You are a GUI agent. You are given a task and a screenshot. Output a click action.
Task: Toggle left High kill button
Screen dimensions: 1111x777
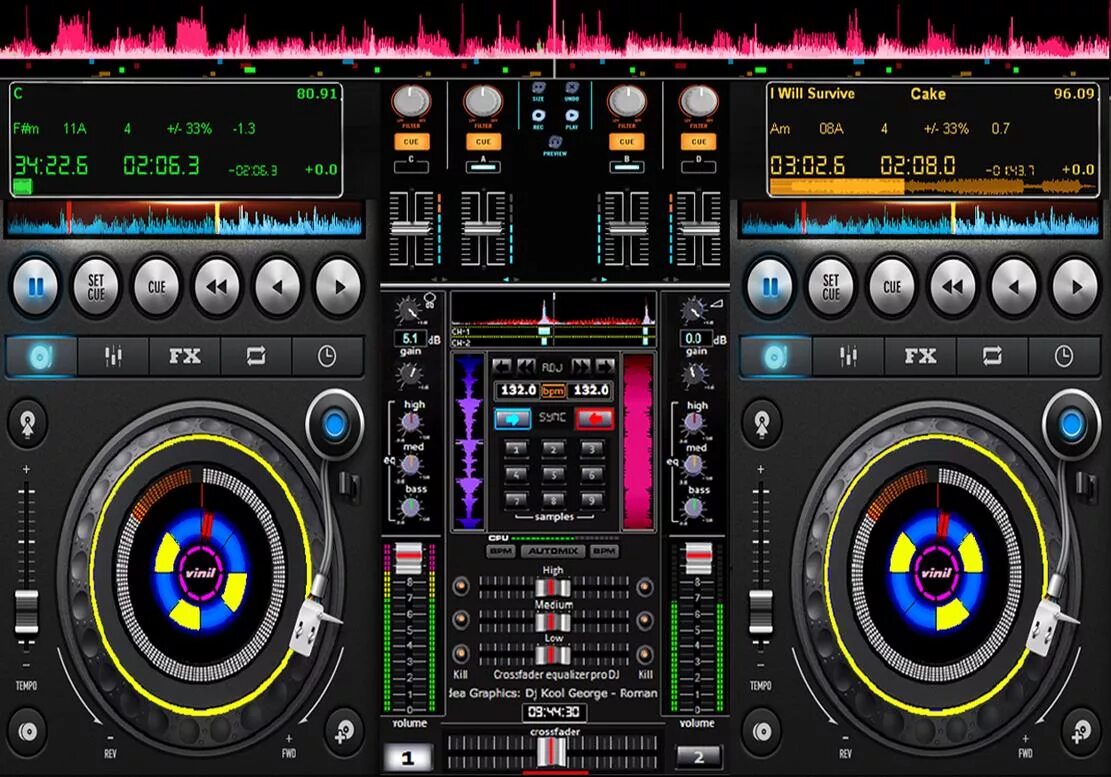[x=461, y=586]
